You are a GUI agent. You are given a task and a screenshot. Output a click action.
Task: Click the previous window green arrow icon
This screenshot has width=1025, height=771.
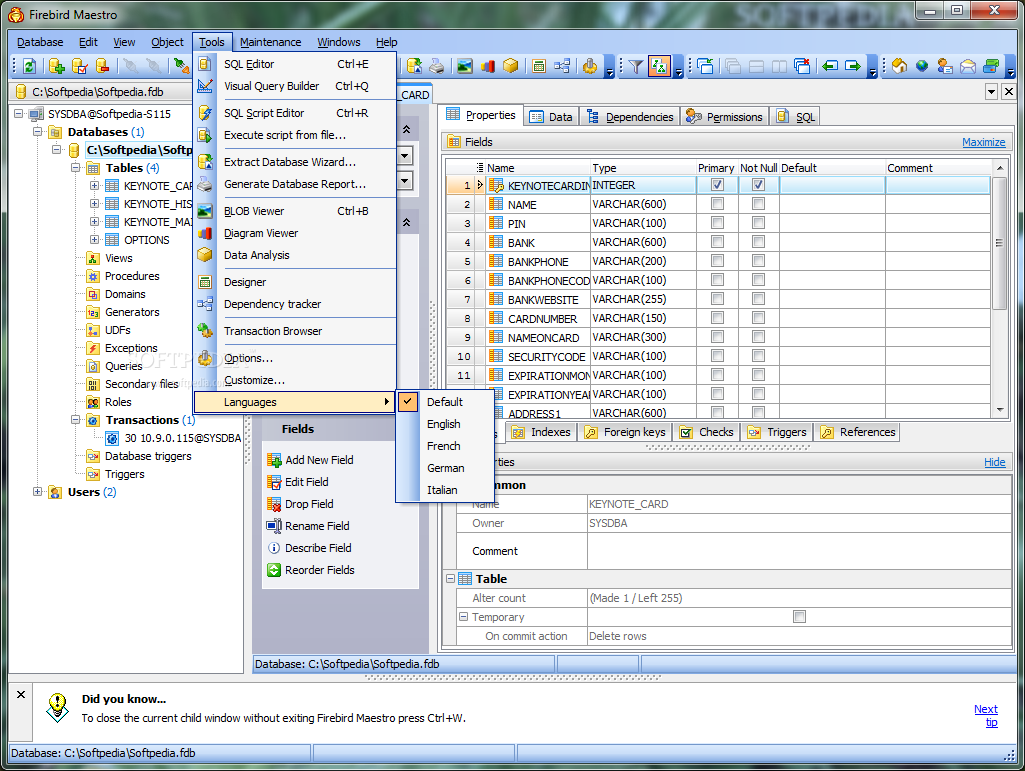830,66
